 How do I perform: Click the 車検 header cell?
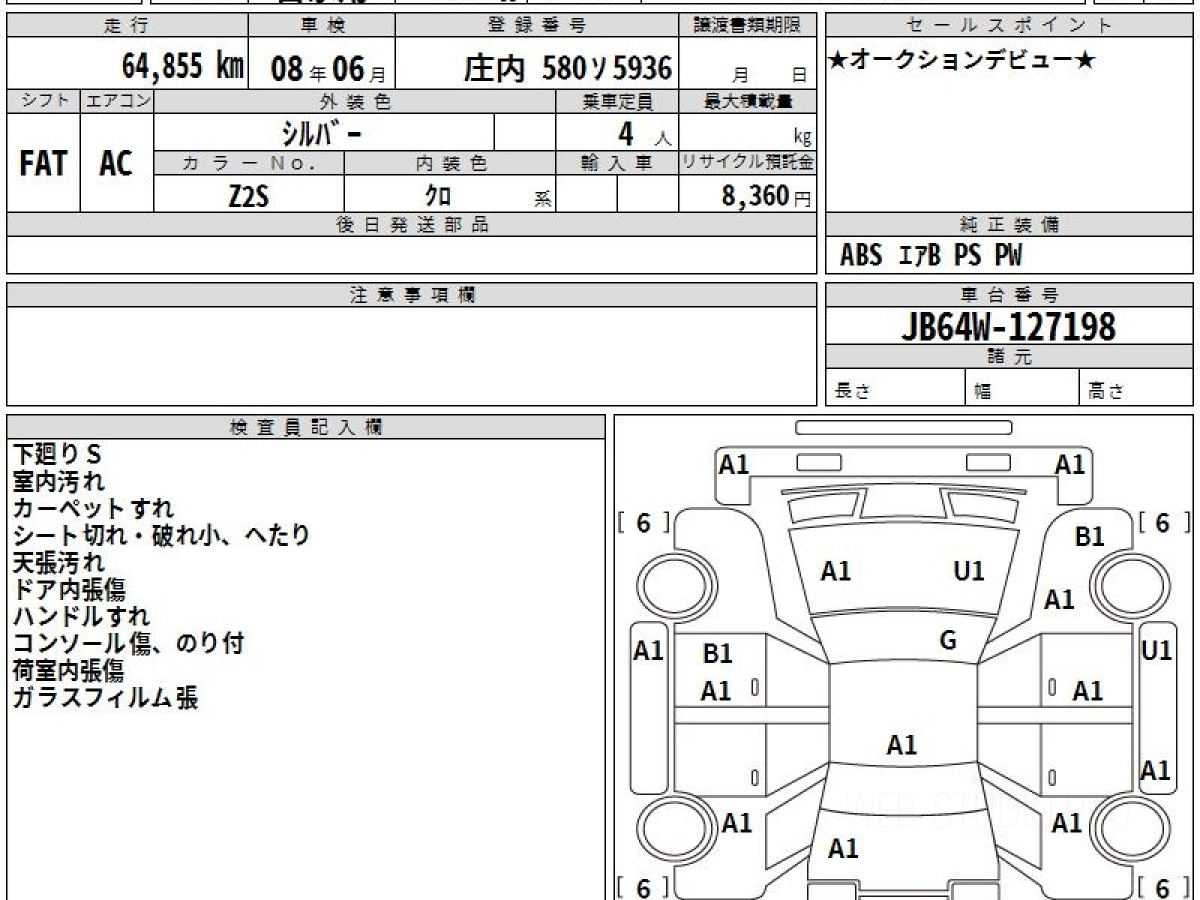click(x=321, y=26)
